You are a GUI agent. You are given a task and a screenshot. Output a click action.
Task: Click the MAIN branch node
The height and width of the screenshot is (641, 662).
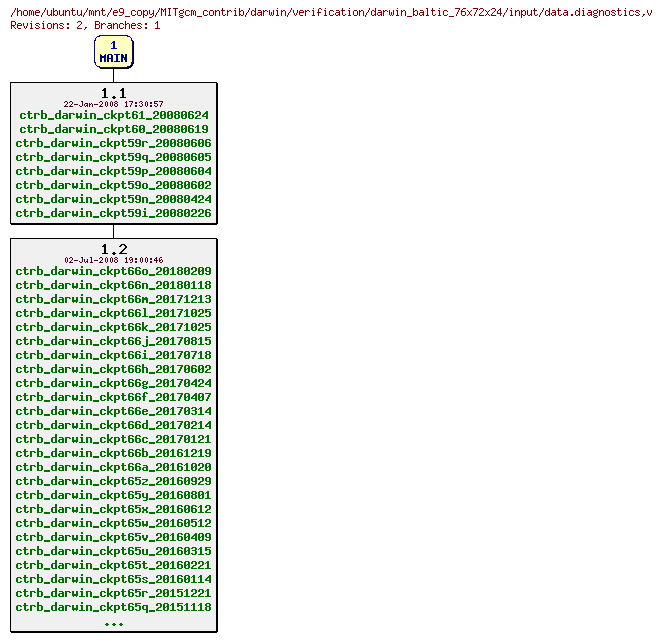114,52
